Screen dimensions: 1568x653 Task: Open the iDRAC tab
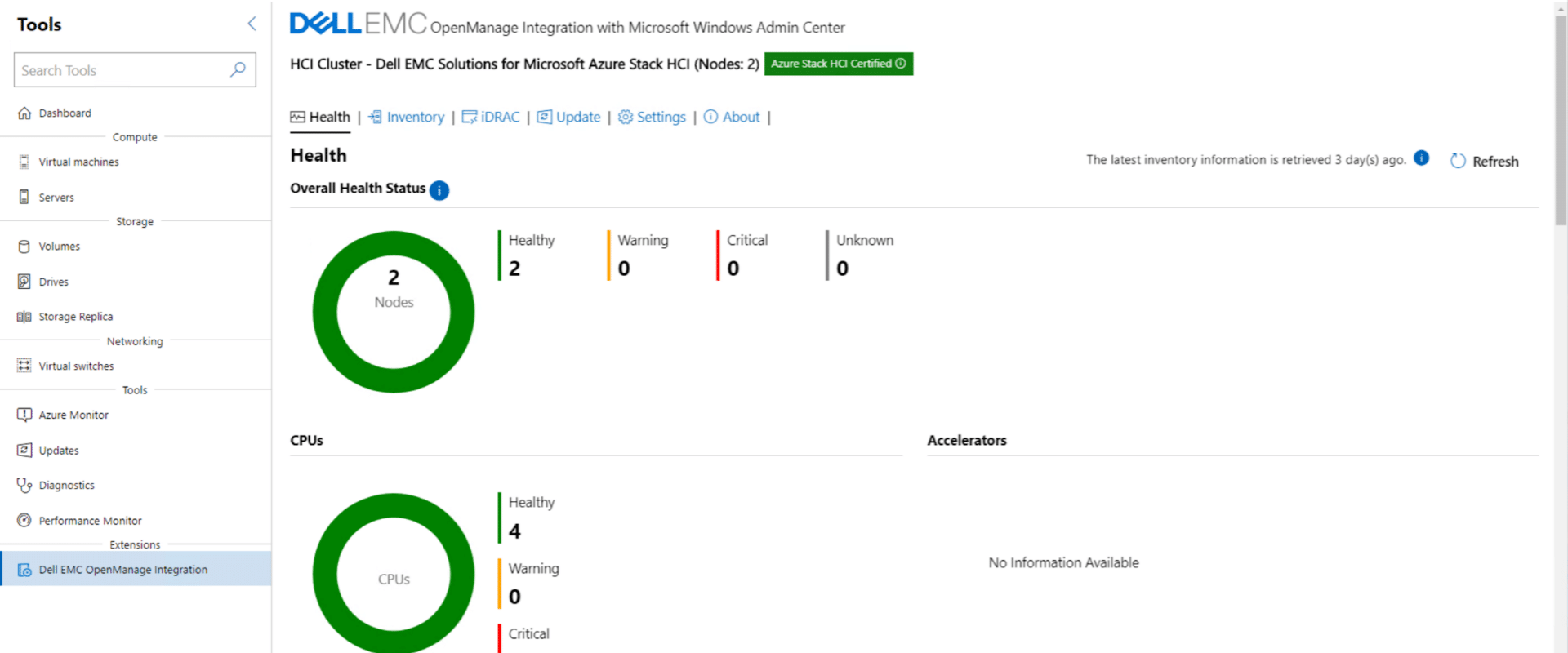pos(491,117)
